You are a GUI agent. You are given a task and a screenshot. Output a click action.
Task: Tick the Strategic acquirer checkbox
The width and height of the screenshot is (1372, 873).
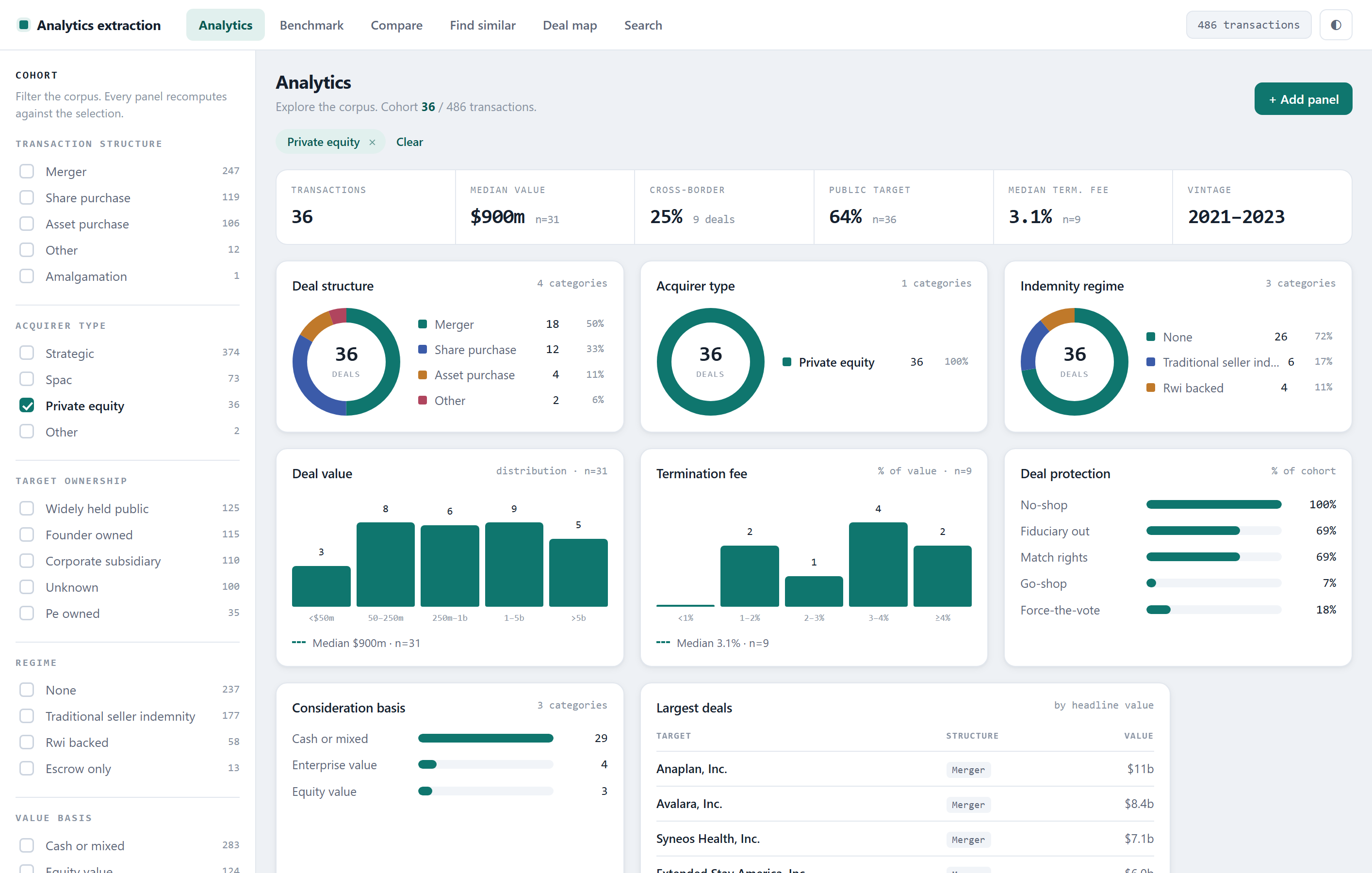coord(27,353)
